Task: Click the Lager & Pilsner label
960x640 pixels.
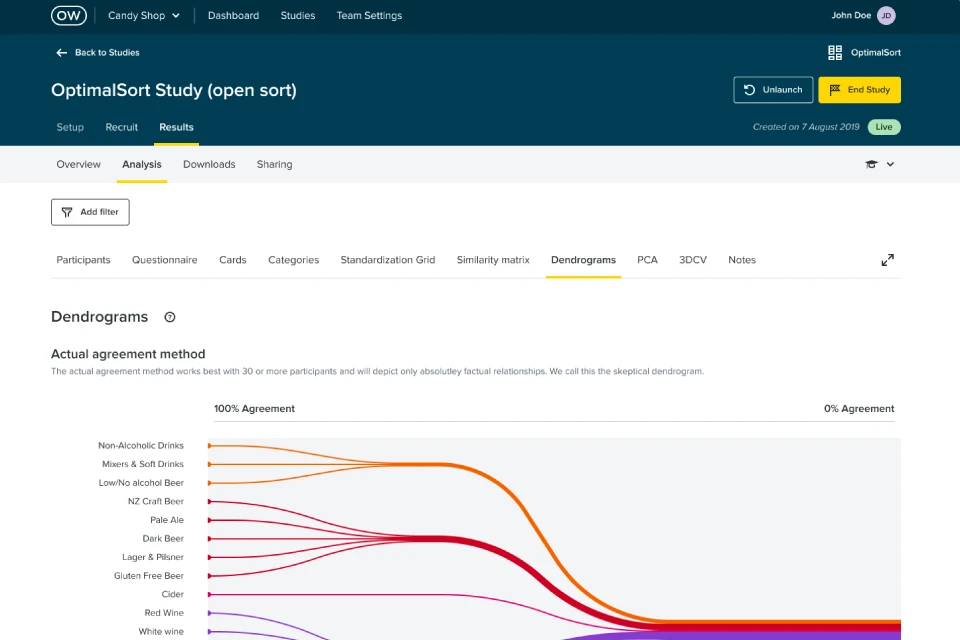Action: pyautogui.click(x=152, y=557)
